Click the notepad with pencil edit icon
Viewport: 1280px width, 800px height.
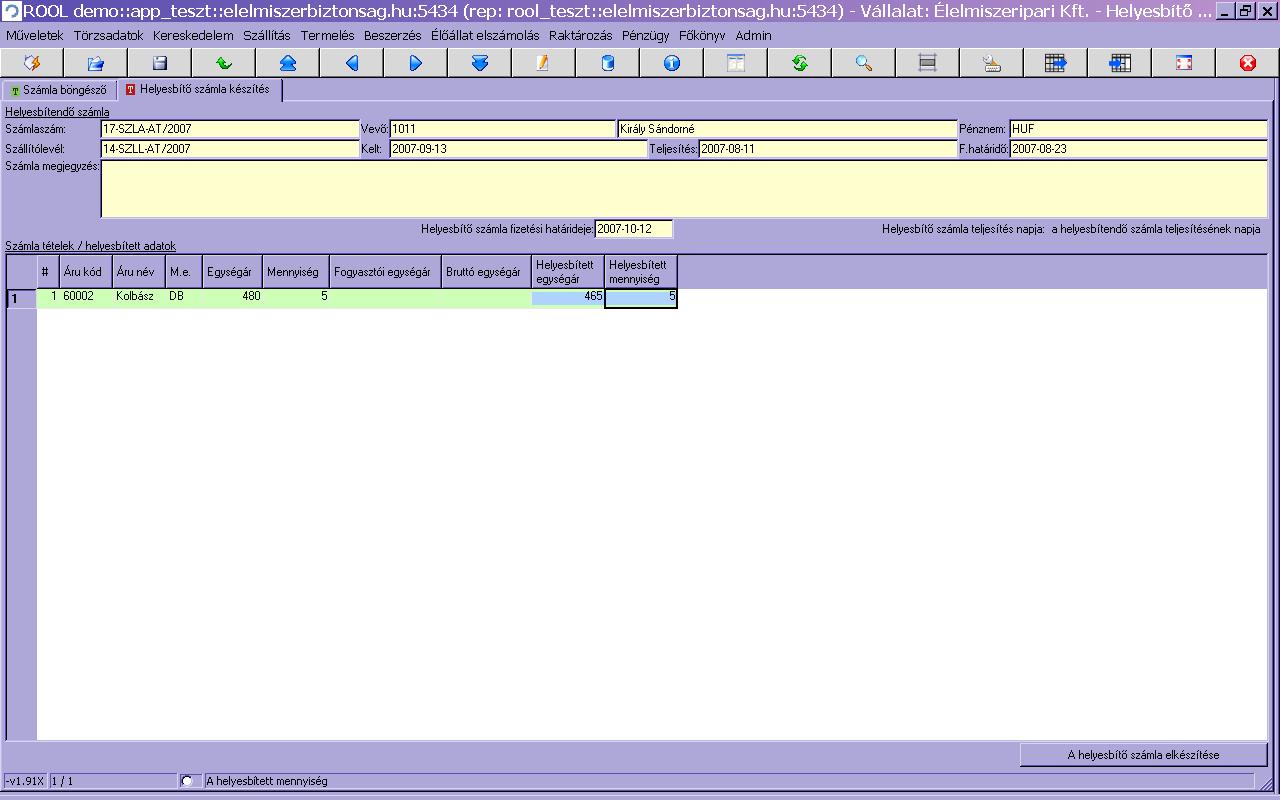click(543, 63)
